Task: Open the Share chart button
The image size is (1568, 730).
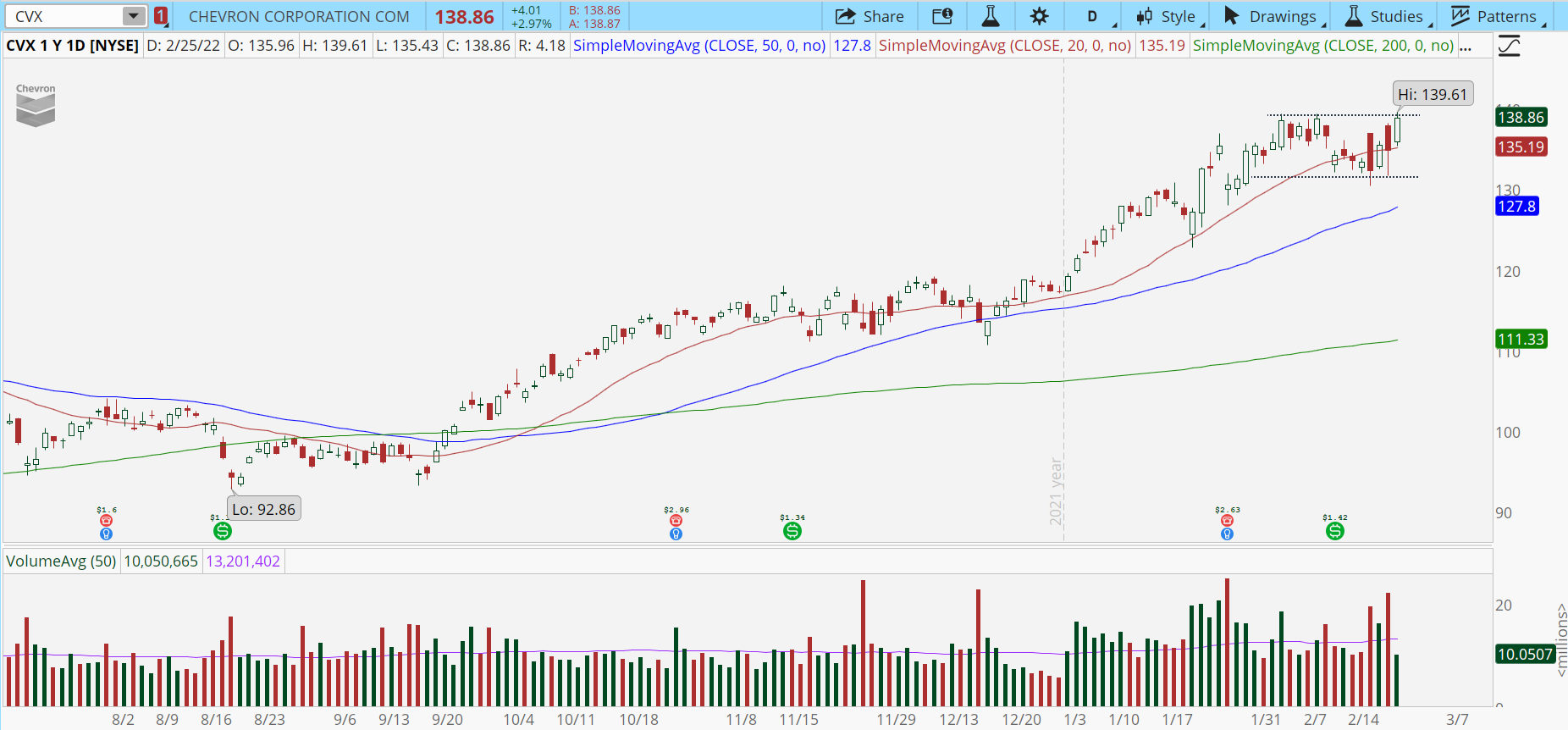Action: [x=870, y=16]
